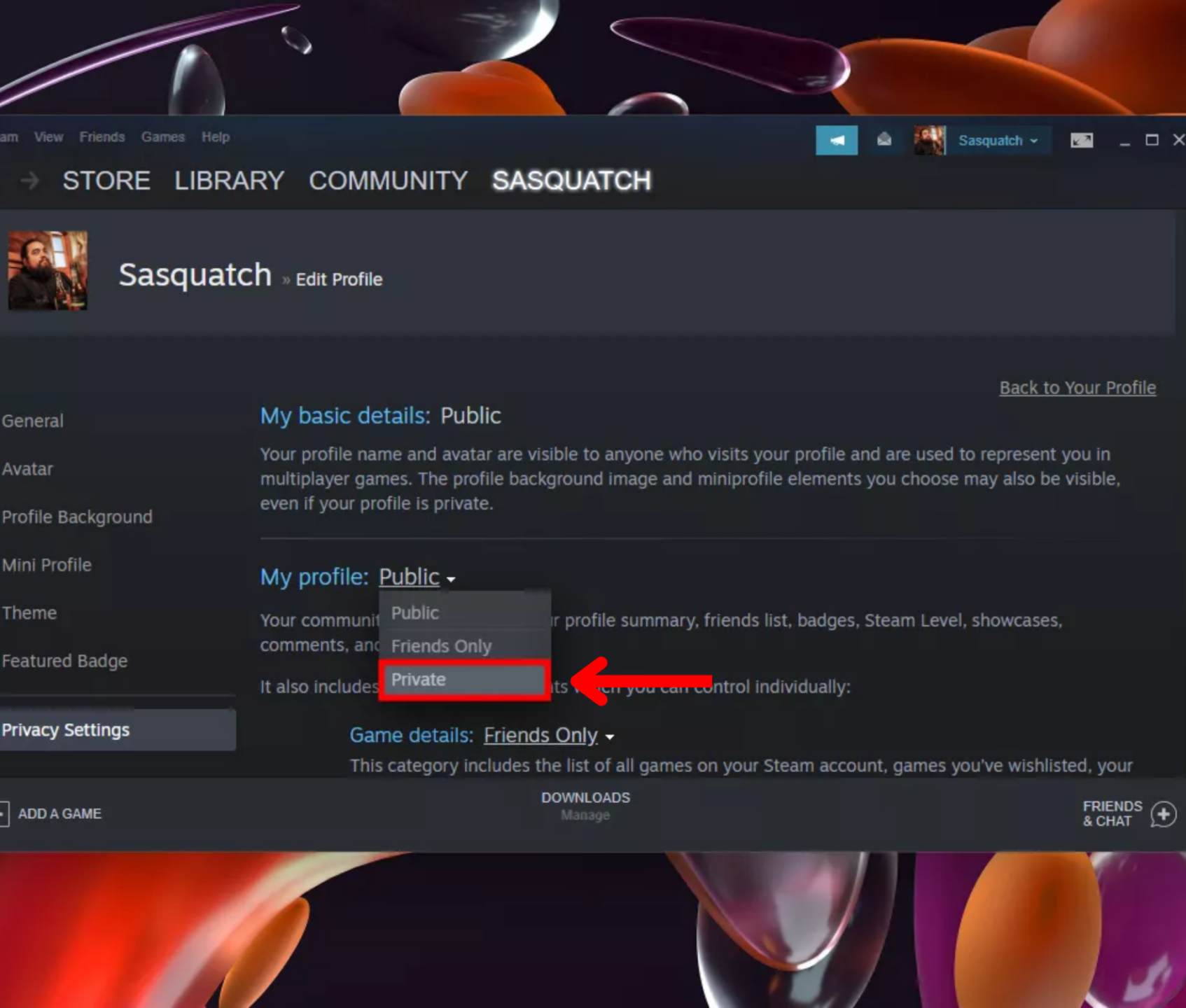Select Private profile visibility

pos(419,679)
